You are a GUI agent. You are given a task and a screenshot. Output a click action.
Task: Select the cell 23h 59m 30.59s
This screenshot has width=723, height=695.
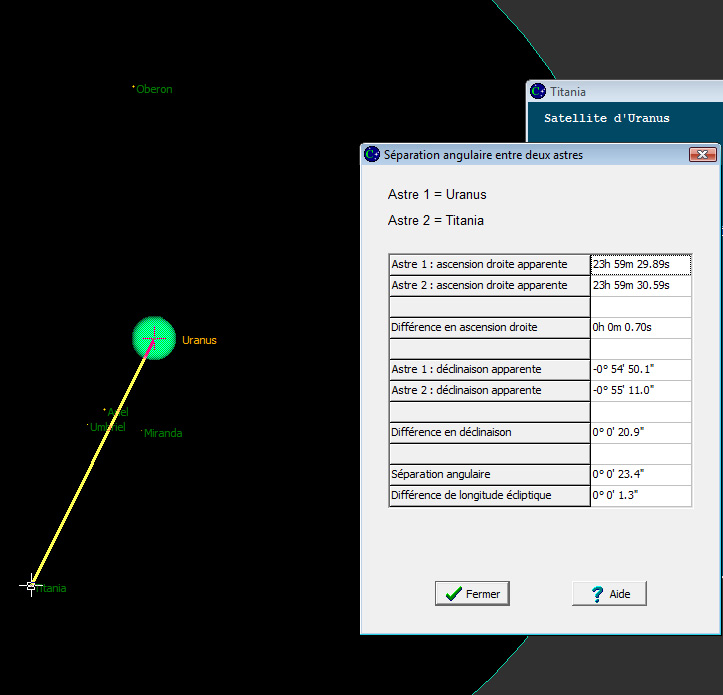pos(641,285)
